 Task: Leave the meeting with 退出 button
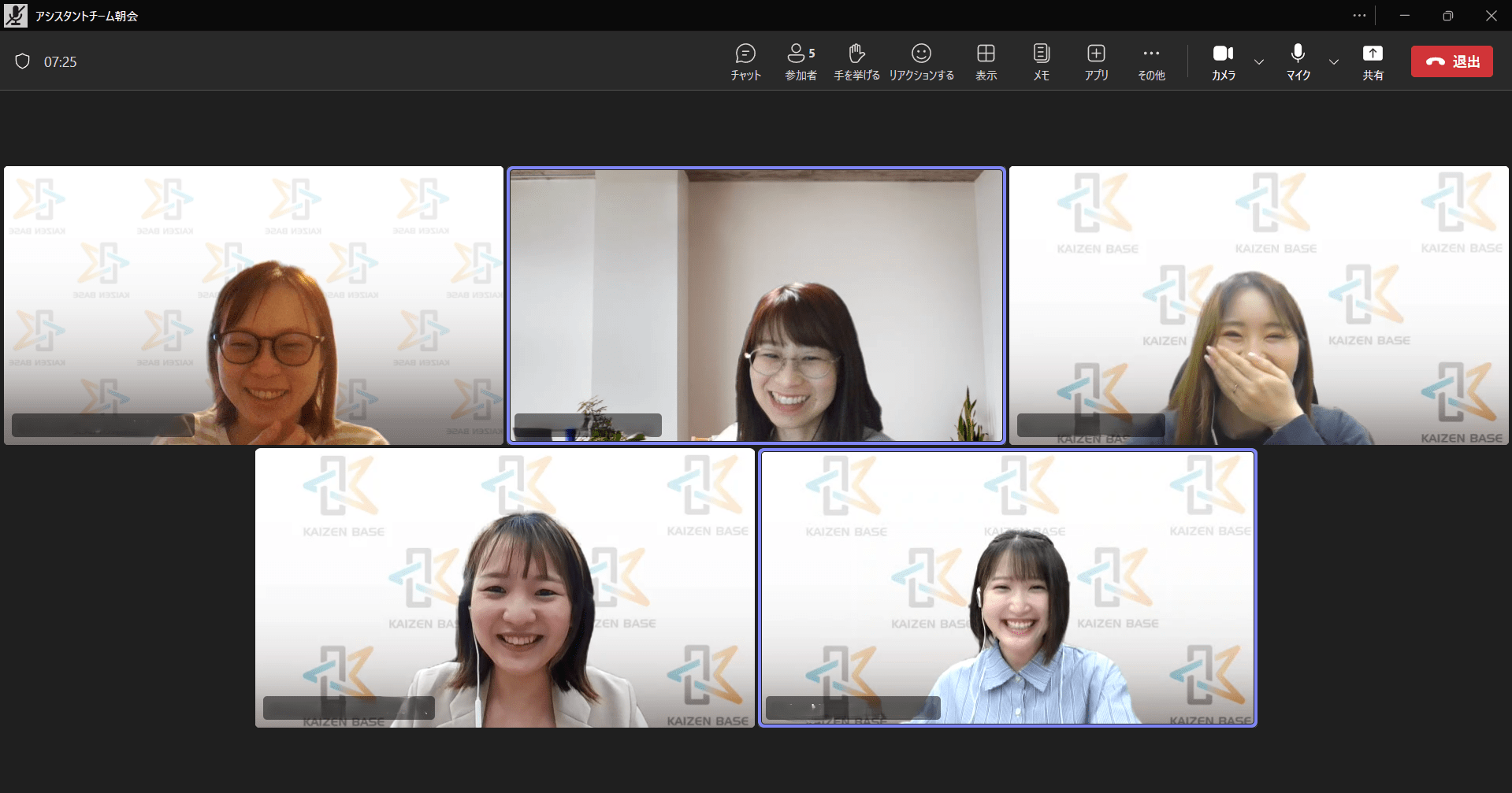[x=1451, y=61]
